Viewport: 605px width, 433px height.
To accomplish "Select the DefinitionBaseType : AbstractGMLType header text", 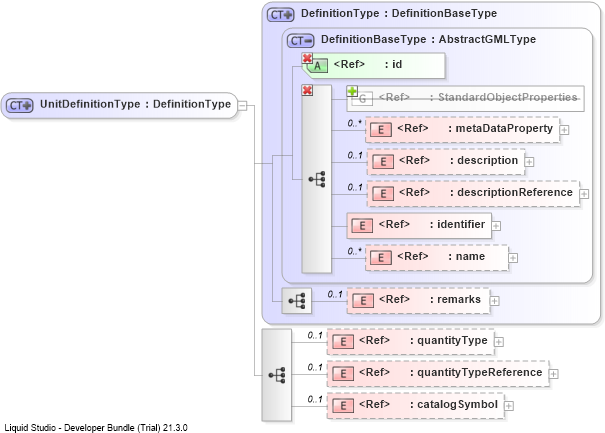I will click(x=428, y=39).
